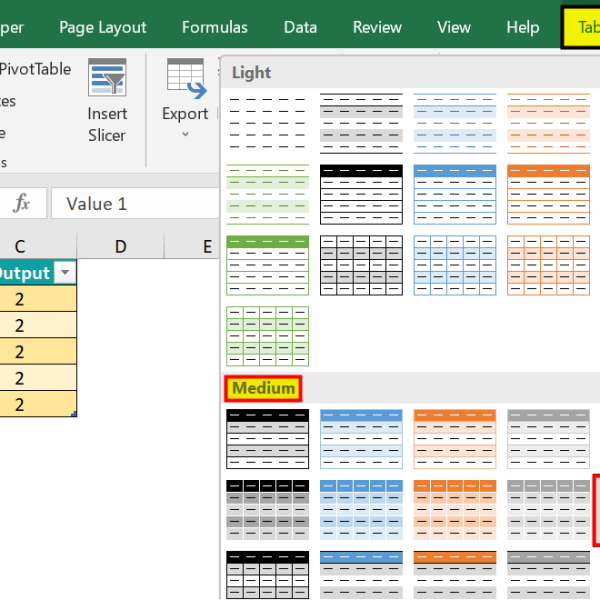Click the Insert Slicer button
The image size is (600, 600).
point(107,101)
